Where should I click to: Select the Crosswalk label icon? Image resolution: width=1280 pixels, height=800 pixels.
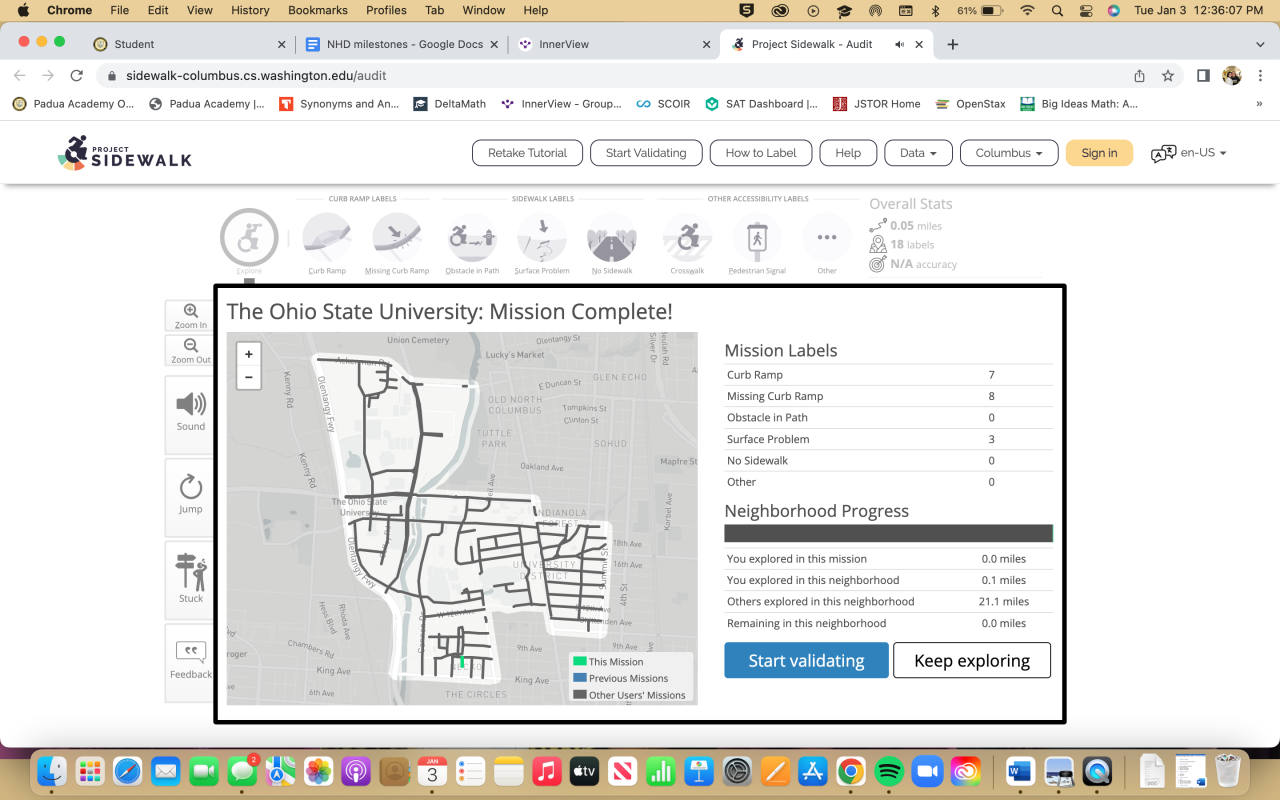[x=687, y=238]
